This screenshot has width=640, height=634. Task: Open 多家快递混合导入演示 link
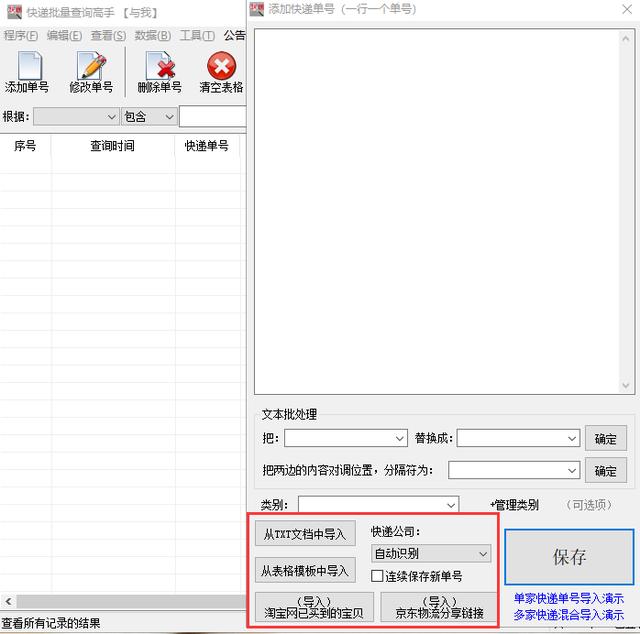[569, 614]
